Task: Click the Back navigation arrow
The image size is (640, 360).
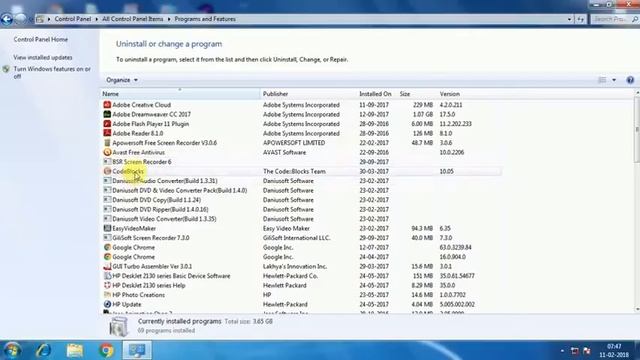Action: tap(7, 19)
